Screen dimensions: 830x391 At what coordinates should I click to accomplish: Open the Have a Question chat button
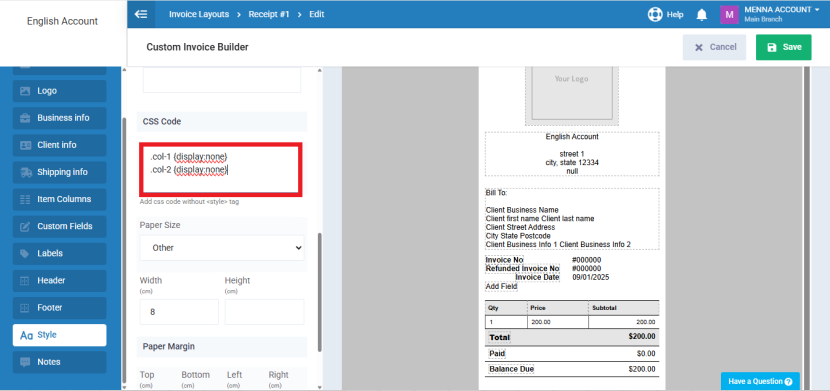pos(760,381)
